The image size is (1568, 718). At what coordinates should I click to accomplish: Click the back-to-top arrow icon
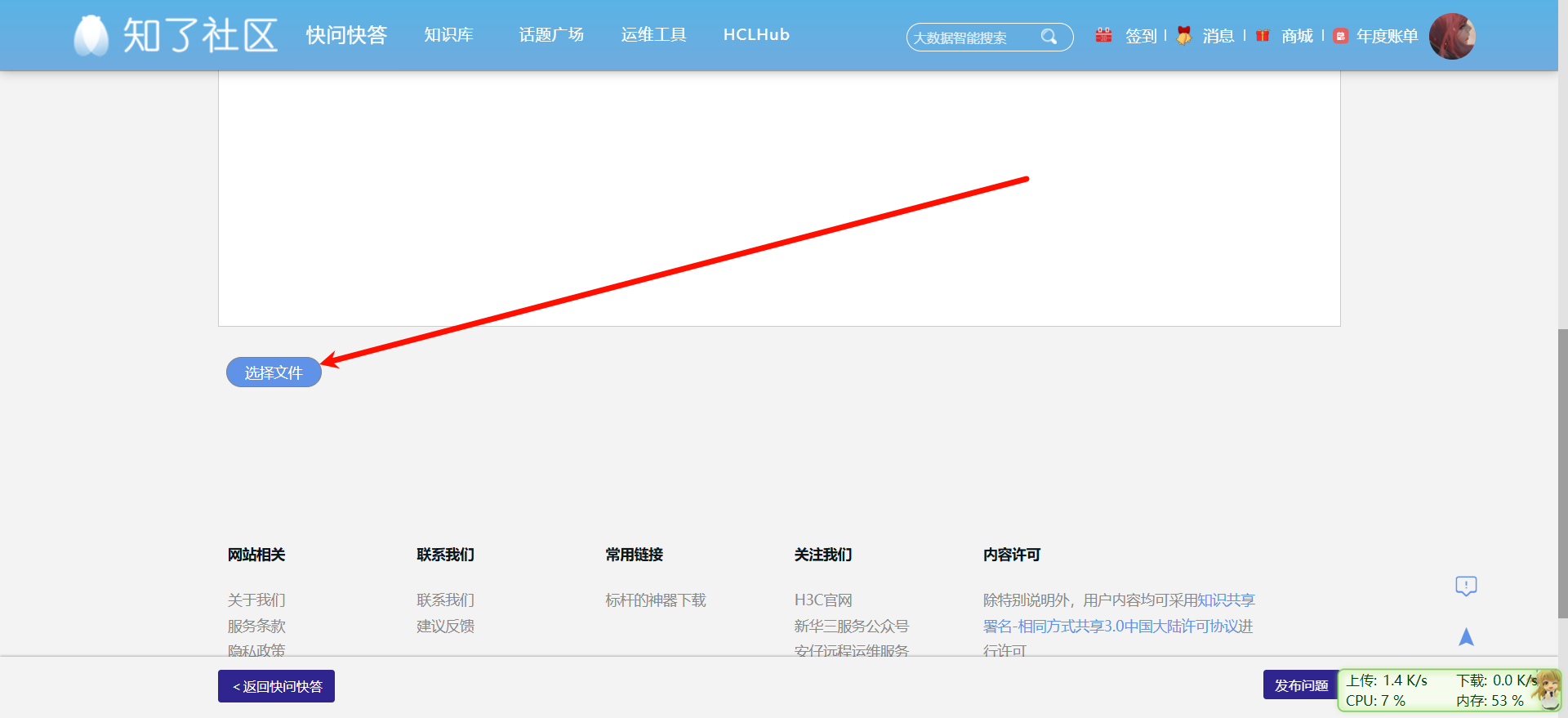coord(1466,636)
